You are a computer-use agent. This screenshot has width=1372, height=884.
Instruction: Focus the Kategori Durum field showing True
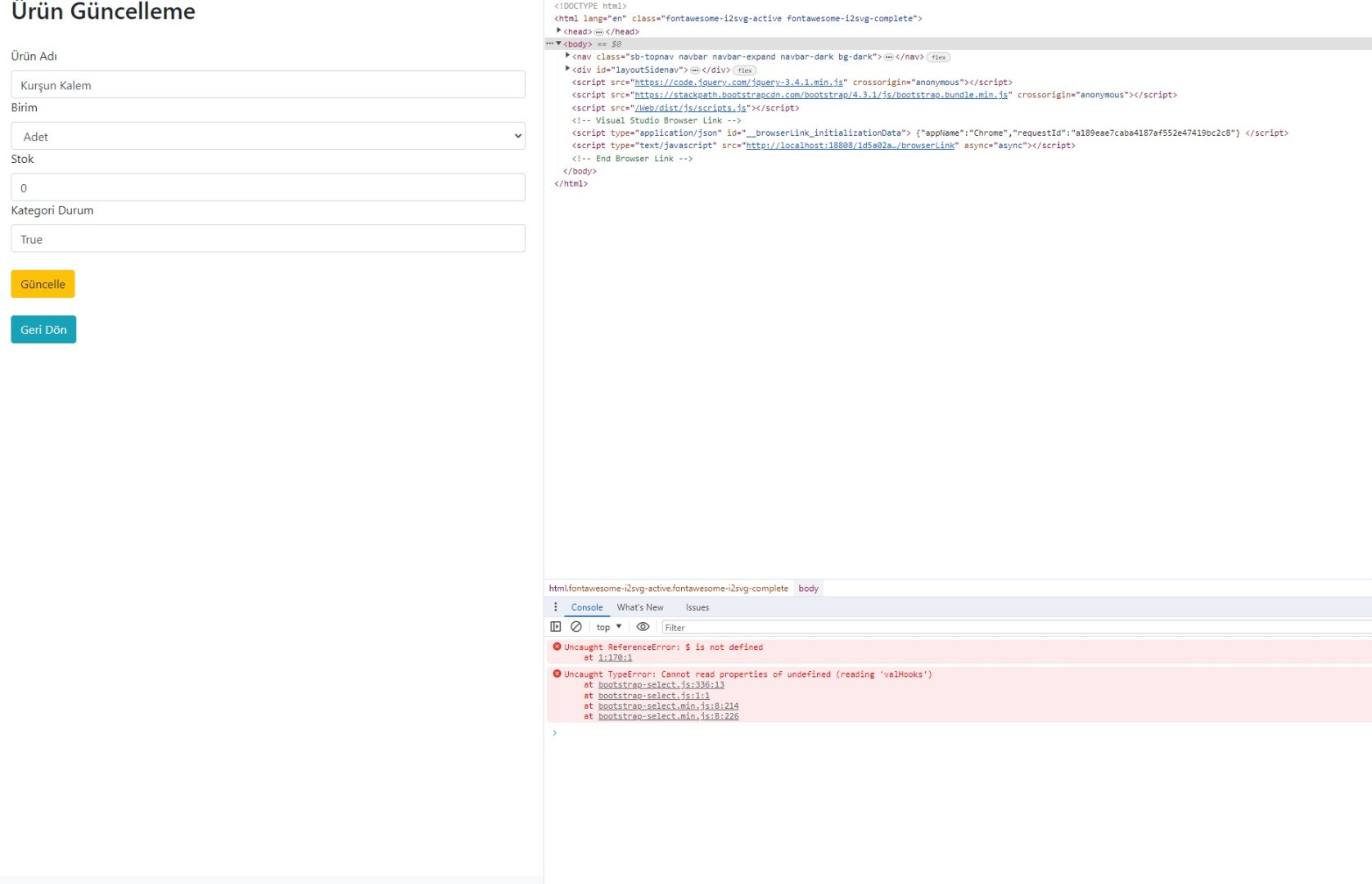[268, 238]
